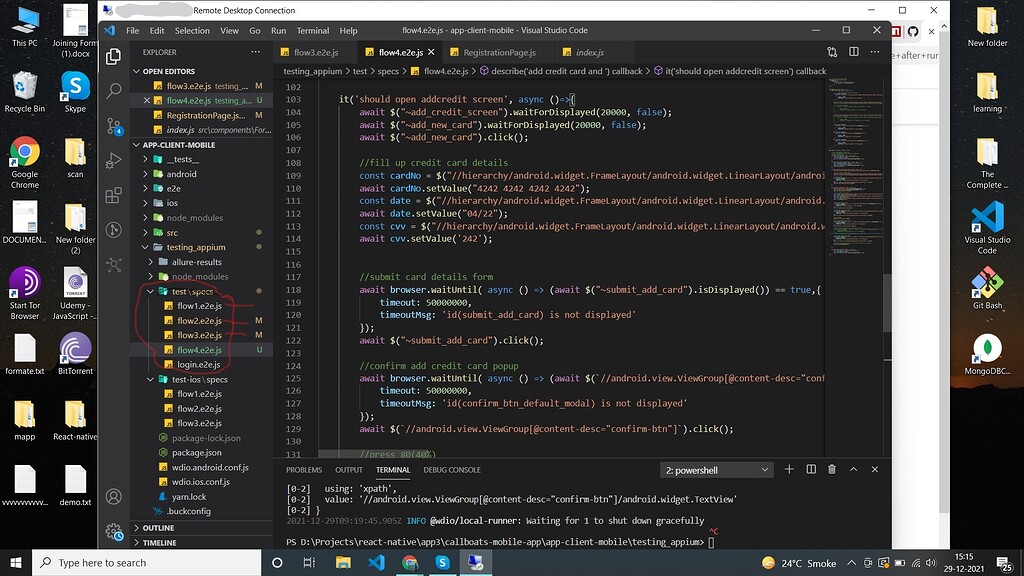Open the File menu
Image resolution: width=1024 pixels, height=576 pixels.
point(133,31)
